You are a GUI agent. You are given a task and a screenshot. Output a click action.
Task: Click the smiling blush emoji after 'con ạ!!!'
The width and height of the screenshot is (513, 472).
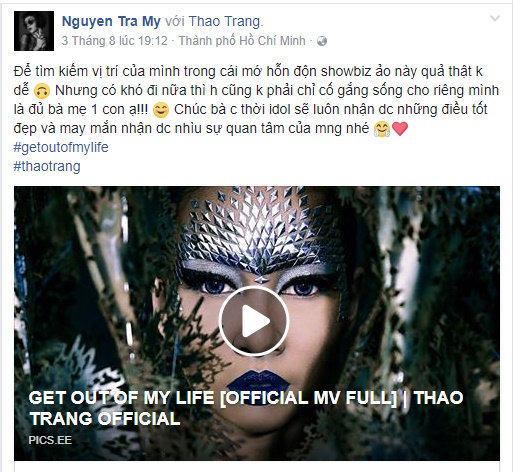pos(161,110)
